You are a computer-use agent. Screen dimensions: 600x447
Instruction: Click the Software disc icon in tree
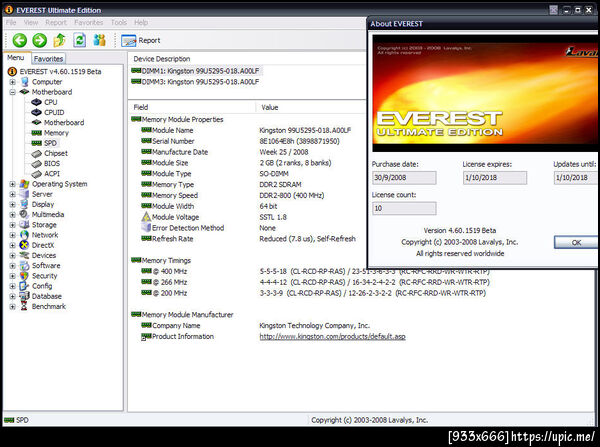[24, 266]
